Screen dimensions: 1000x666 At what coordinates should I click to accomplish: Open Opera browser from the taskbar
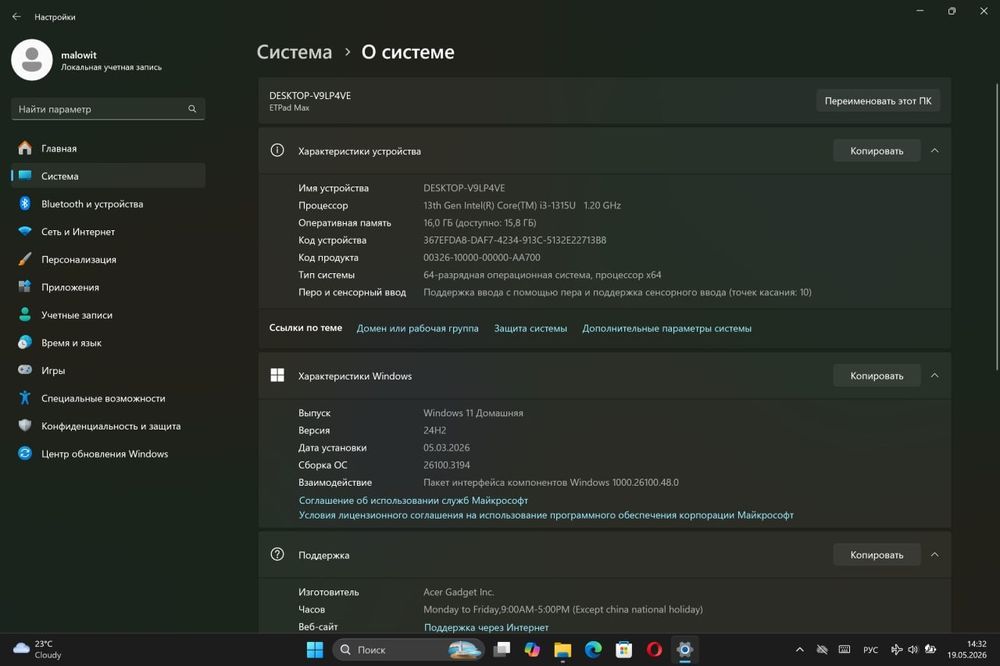click(x=654, y=649)
